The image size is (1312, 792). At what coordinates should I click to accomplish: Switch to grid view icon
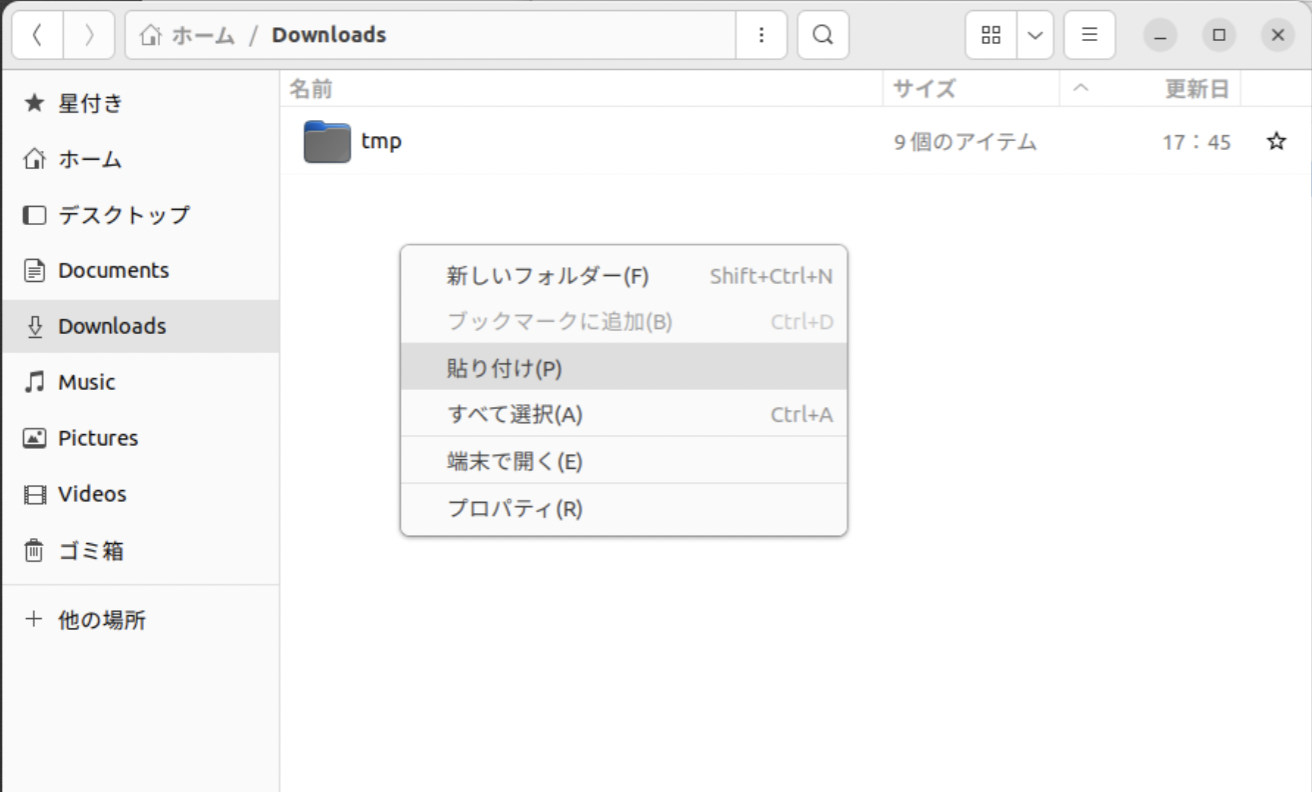point(991,35)
